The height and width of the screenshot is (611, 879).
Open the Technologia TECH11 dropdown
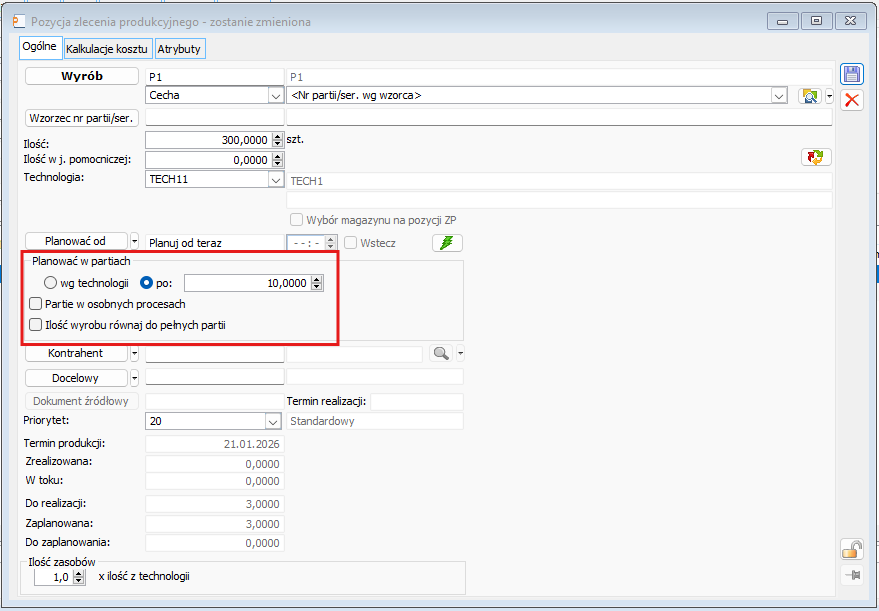(275, 180)
